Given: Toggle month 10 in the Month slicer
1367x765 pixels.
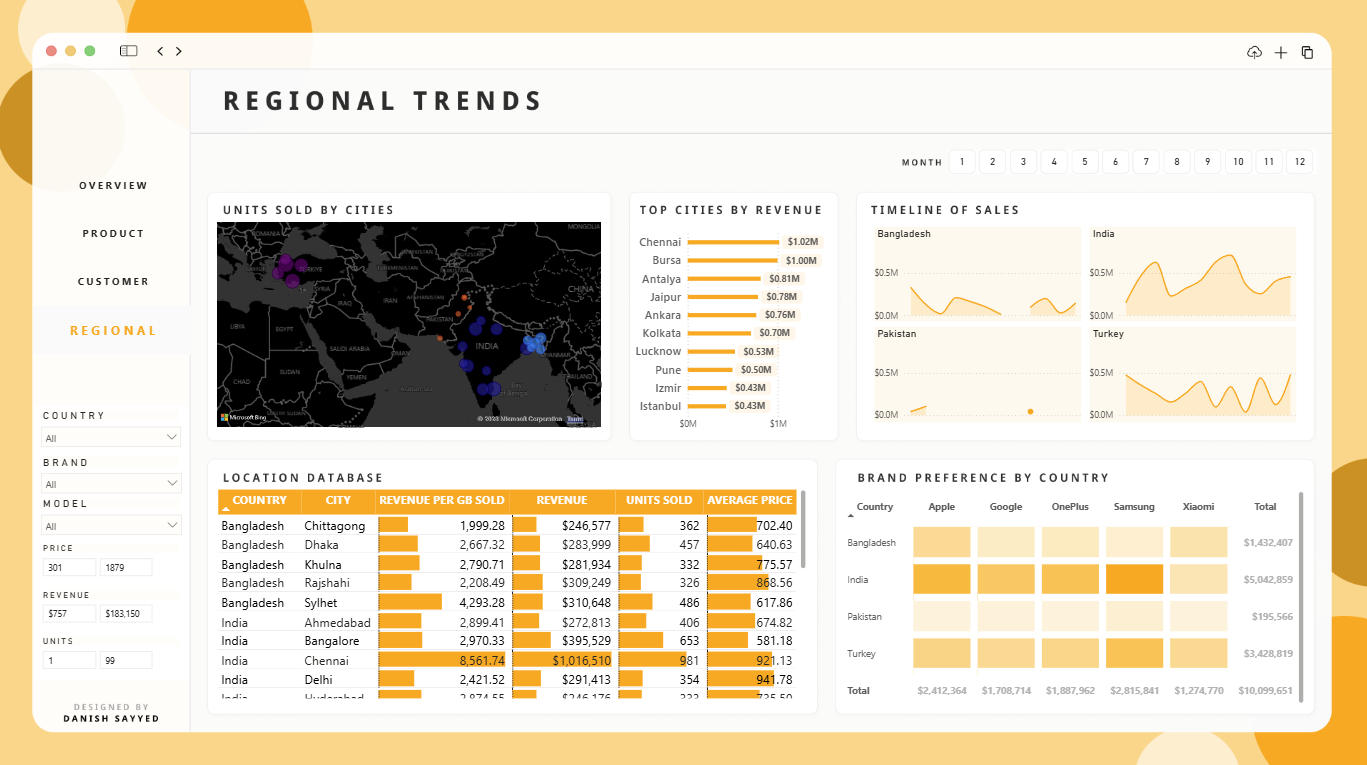Looking at the screenshot, I should [x=1238, y=162].
